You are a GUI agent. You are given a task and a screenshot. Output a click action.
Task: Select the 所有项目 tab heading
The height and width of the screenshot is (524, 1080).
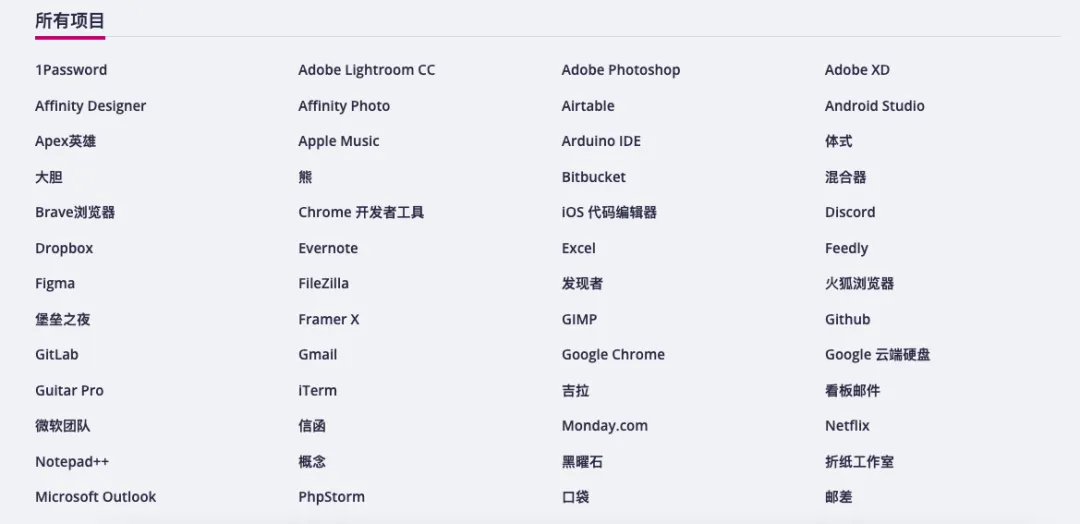70,21
